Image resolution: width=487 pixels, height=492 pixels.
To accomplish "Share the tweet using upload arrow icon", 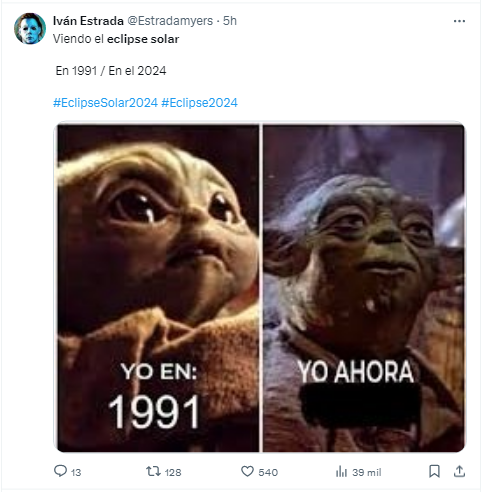I will pos(459,471).
